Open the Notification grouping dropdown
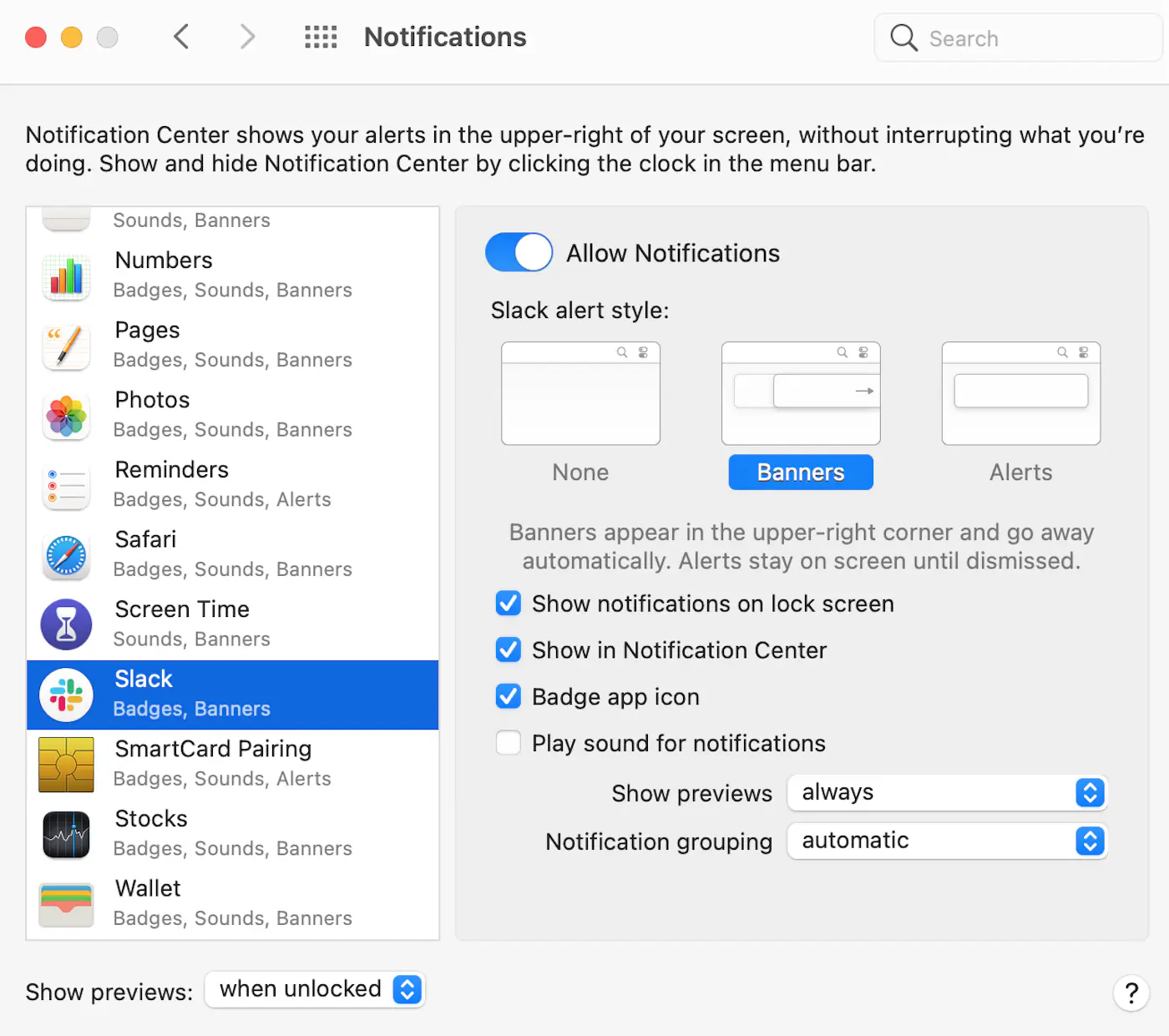 [x=946, y=841]
